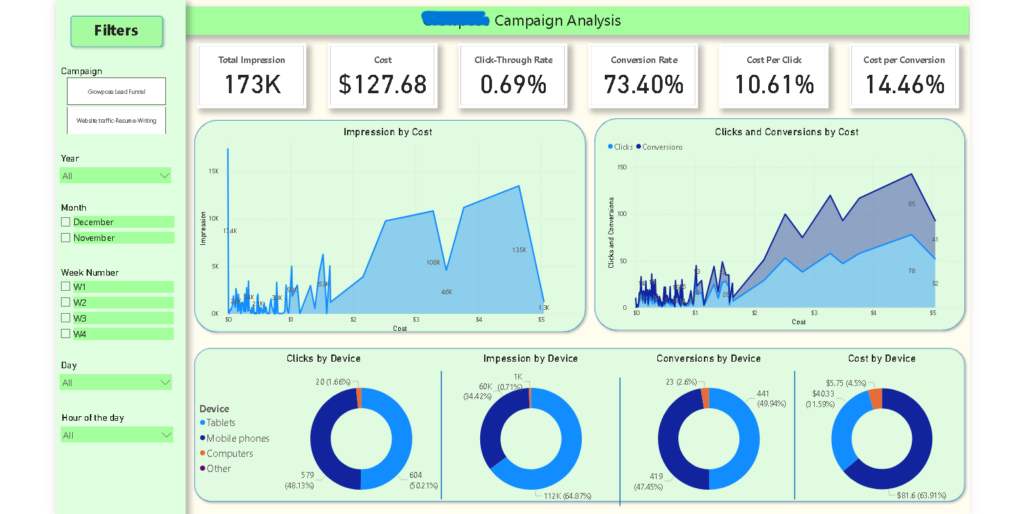The image size is (1024, 514).
Task: Check the W3 week filter box
Action: pos(65,318)
